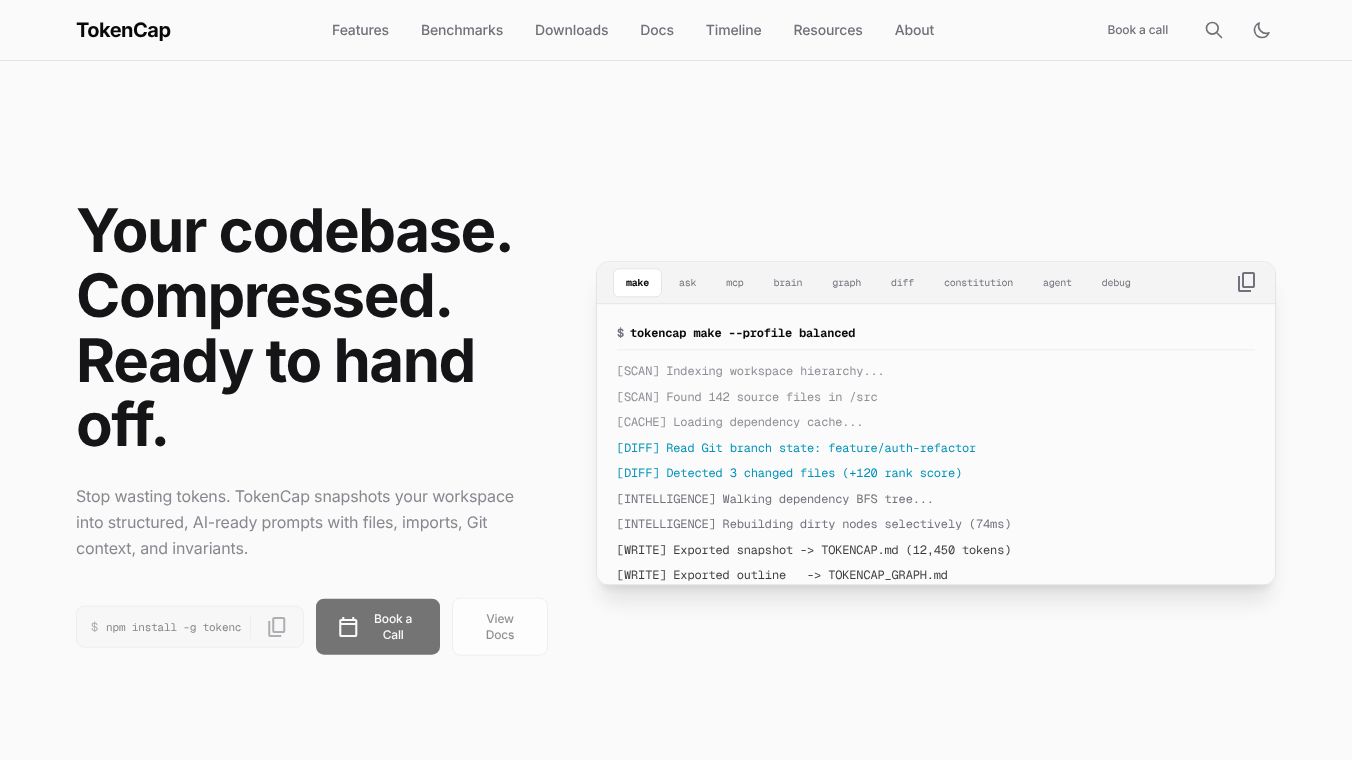Screen dimensions: 1352x760
Task: Select the make terminal tab
Action: (637, 283)
